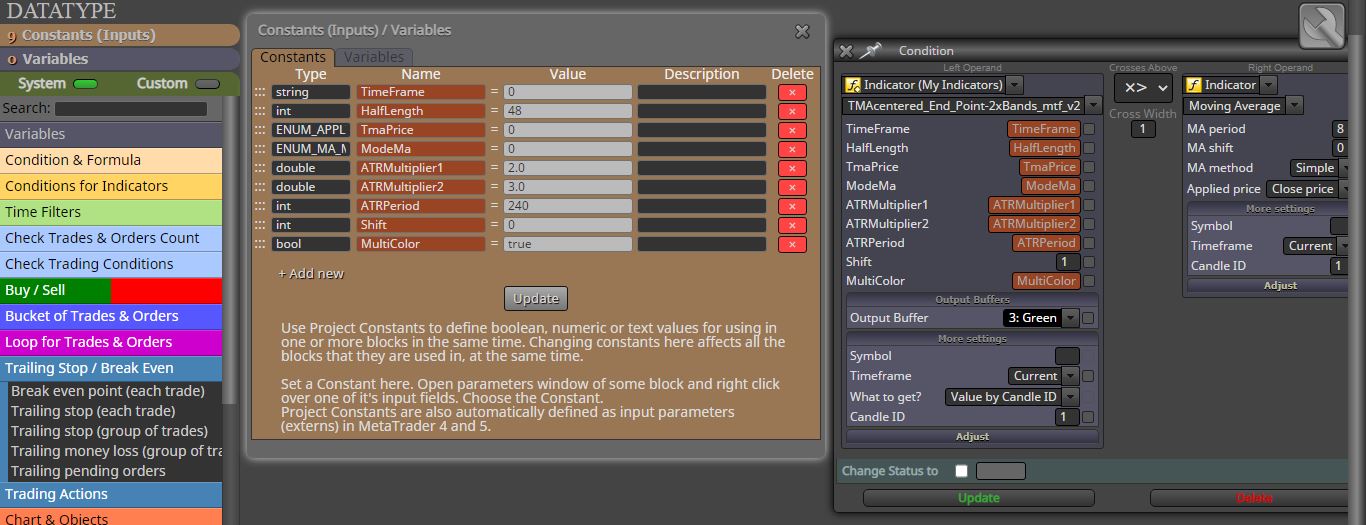Grab drag handle of ATRMultiplier1 row
The width and height of the screenshot is (1366, 525).
click(x=260, y=168)
